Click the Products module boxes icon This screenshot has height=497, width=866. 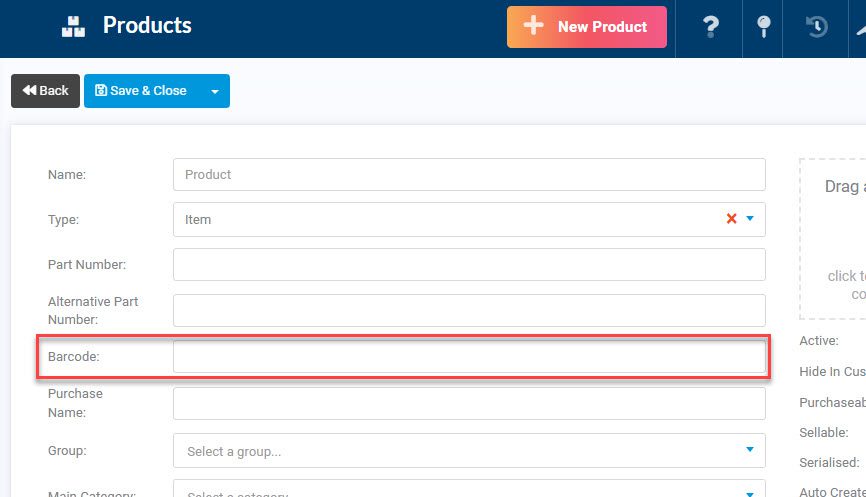coord(73,26)
